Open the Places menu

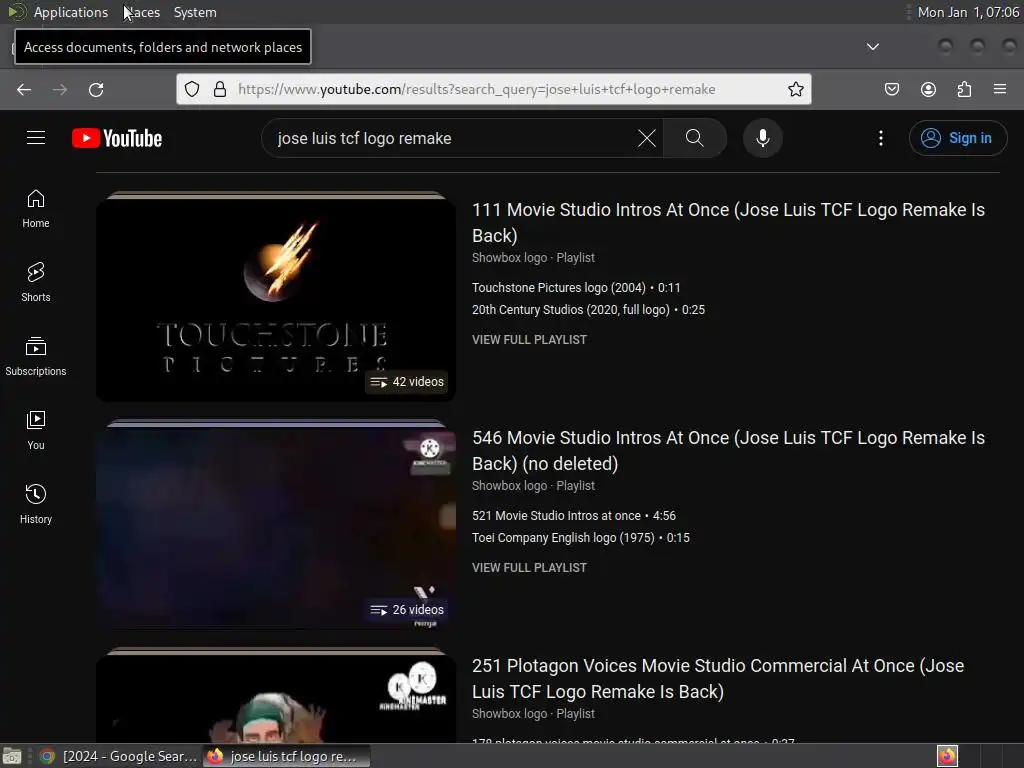142,12
